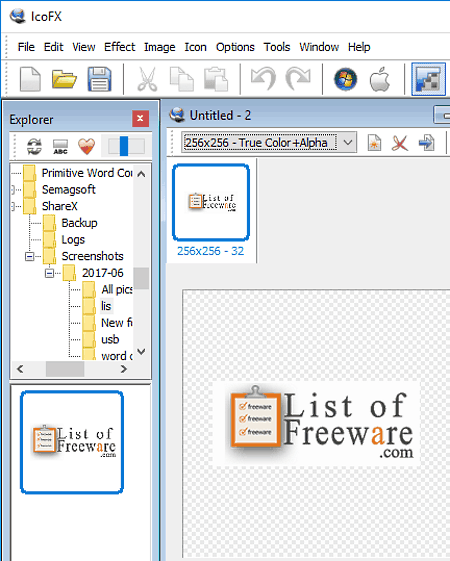Redo with the curved right arrow

298,78
